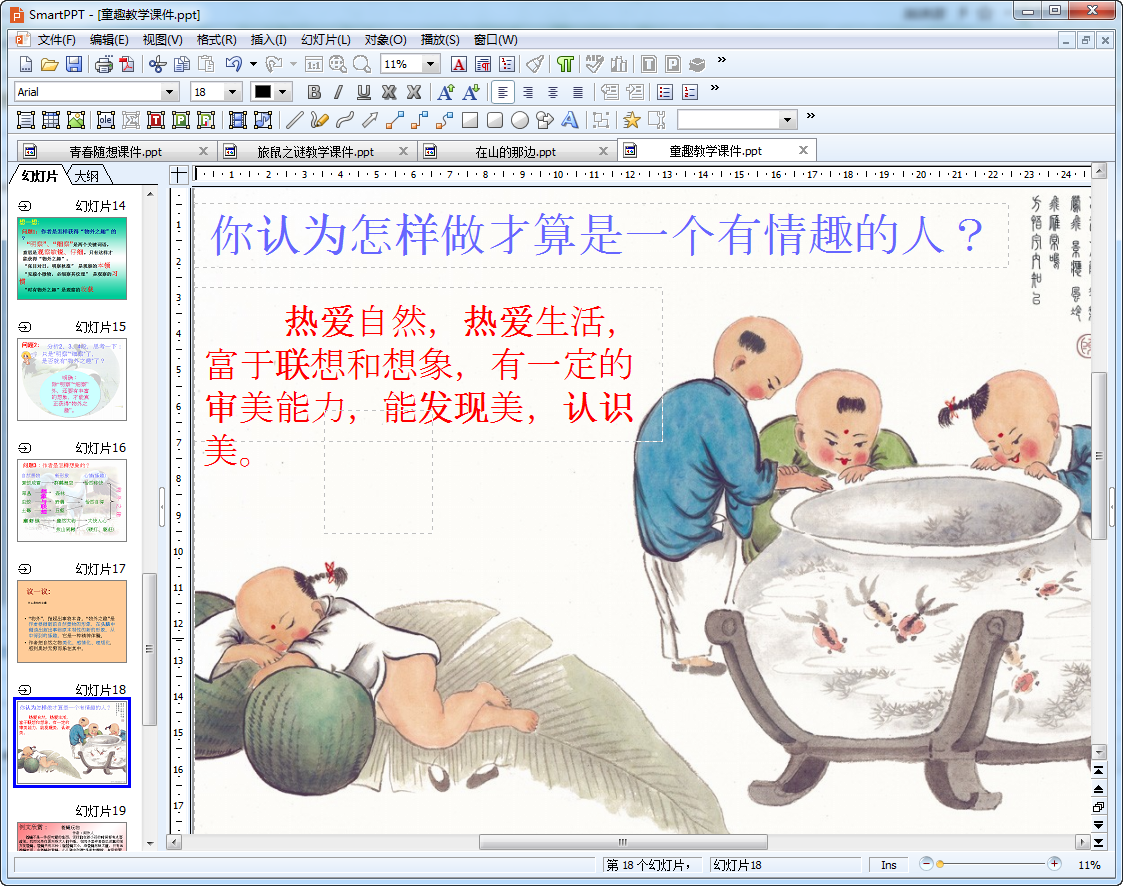The image size is (1123, 886).
Task: Click the horizontal scrollbar thumb
Action: (623, 842)
